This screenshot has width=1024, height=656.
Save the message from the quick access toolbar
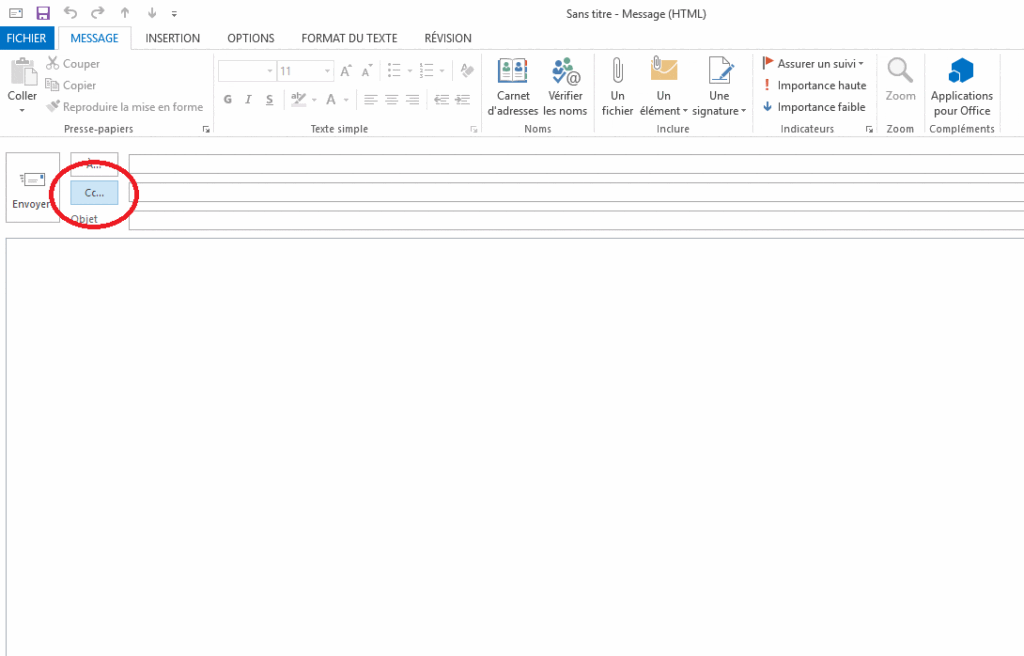coord(41,12)
